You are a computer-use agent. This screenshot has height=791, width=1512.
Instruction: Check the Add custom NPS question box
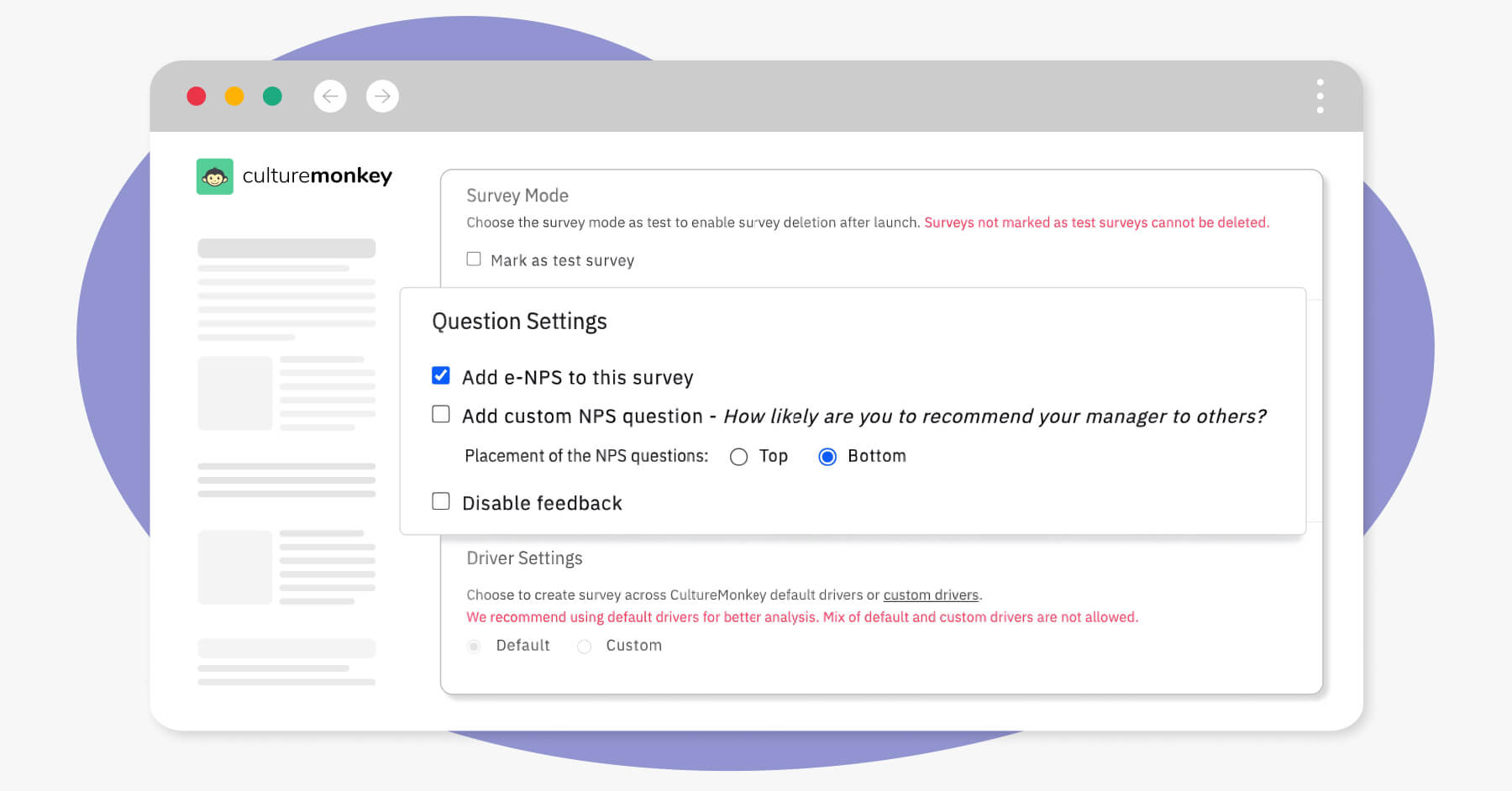pos(441,415)
